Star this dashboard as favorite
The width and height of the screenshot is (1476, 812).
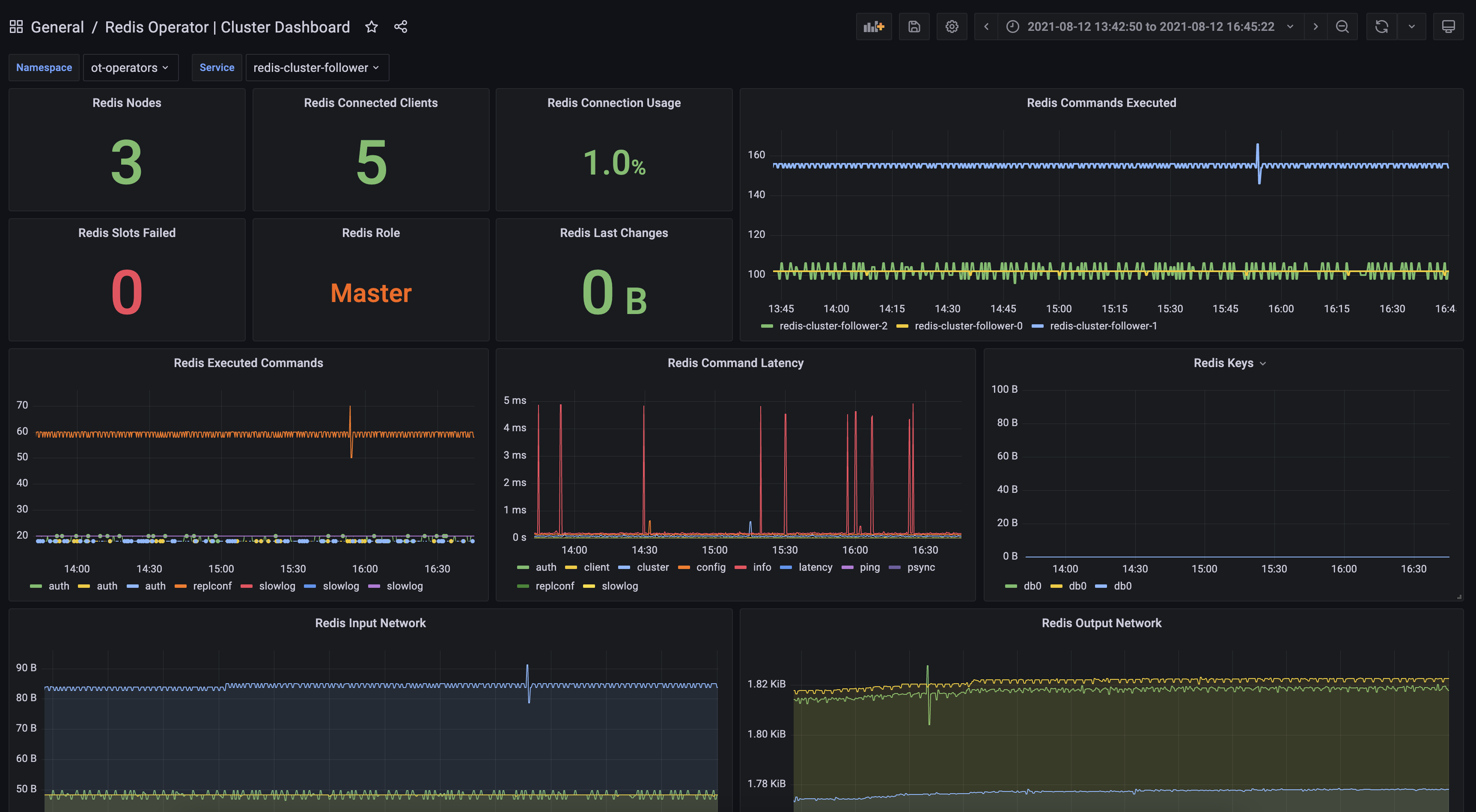coord(371,27)
